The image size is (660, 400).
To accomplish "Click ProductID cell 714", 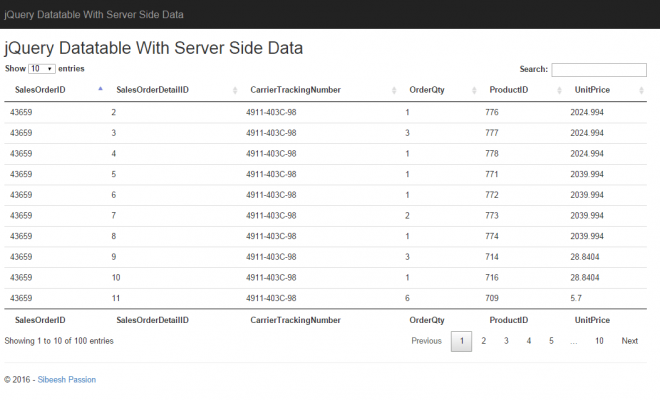I will (492, 257).
